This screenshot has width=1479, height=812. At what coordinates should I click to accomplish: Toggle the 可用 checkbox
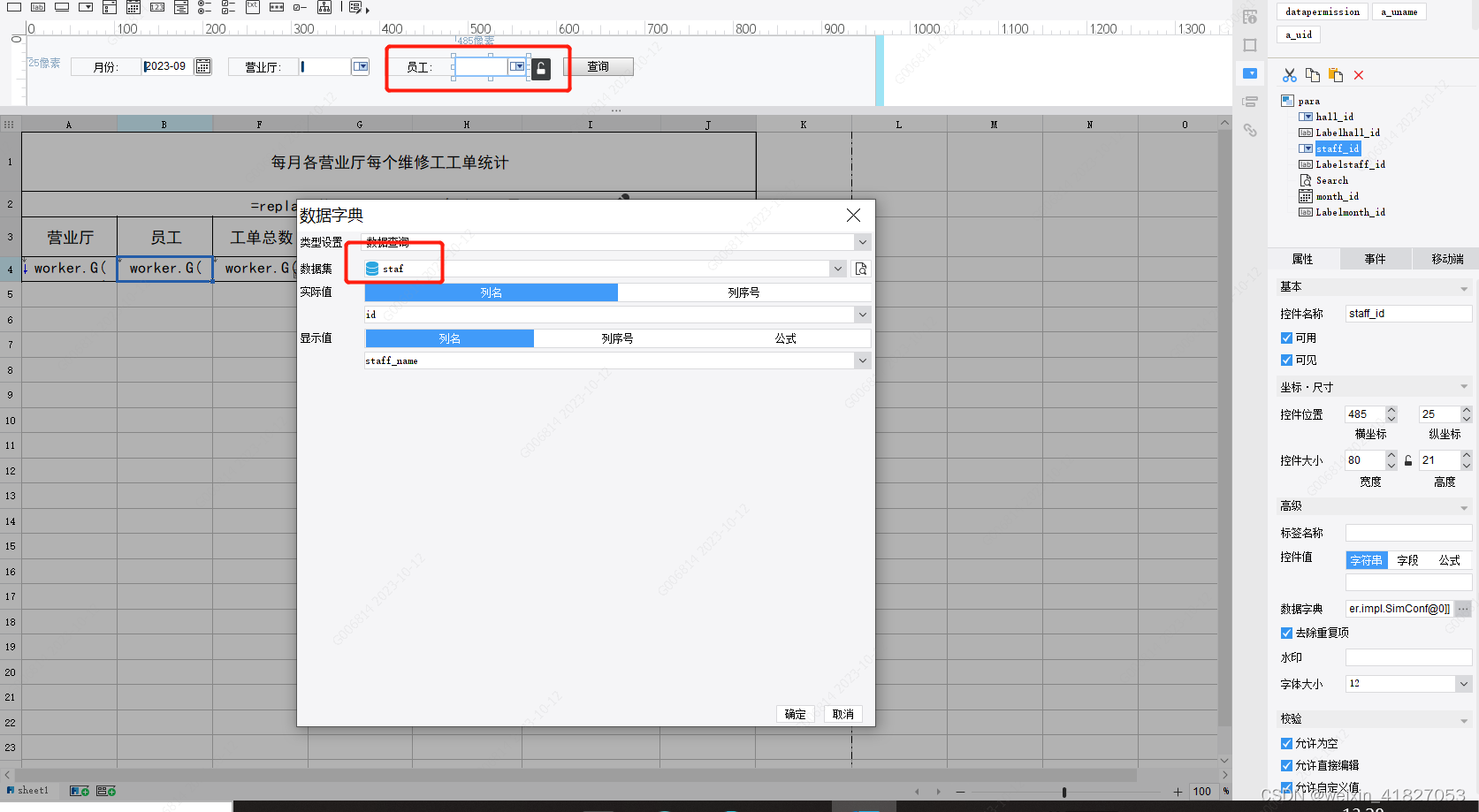click(1286, 338)
